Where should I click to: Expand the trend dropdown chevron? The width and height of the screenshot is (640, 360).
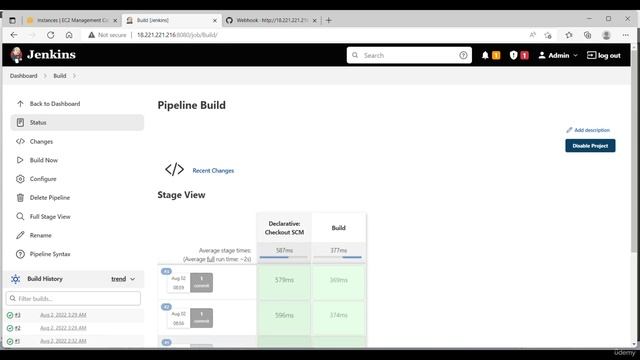133,279
